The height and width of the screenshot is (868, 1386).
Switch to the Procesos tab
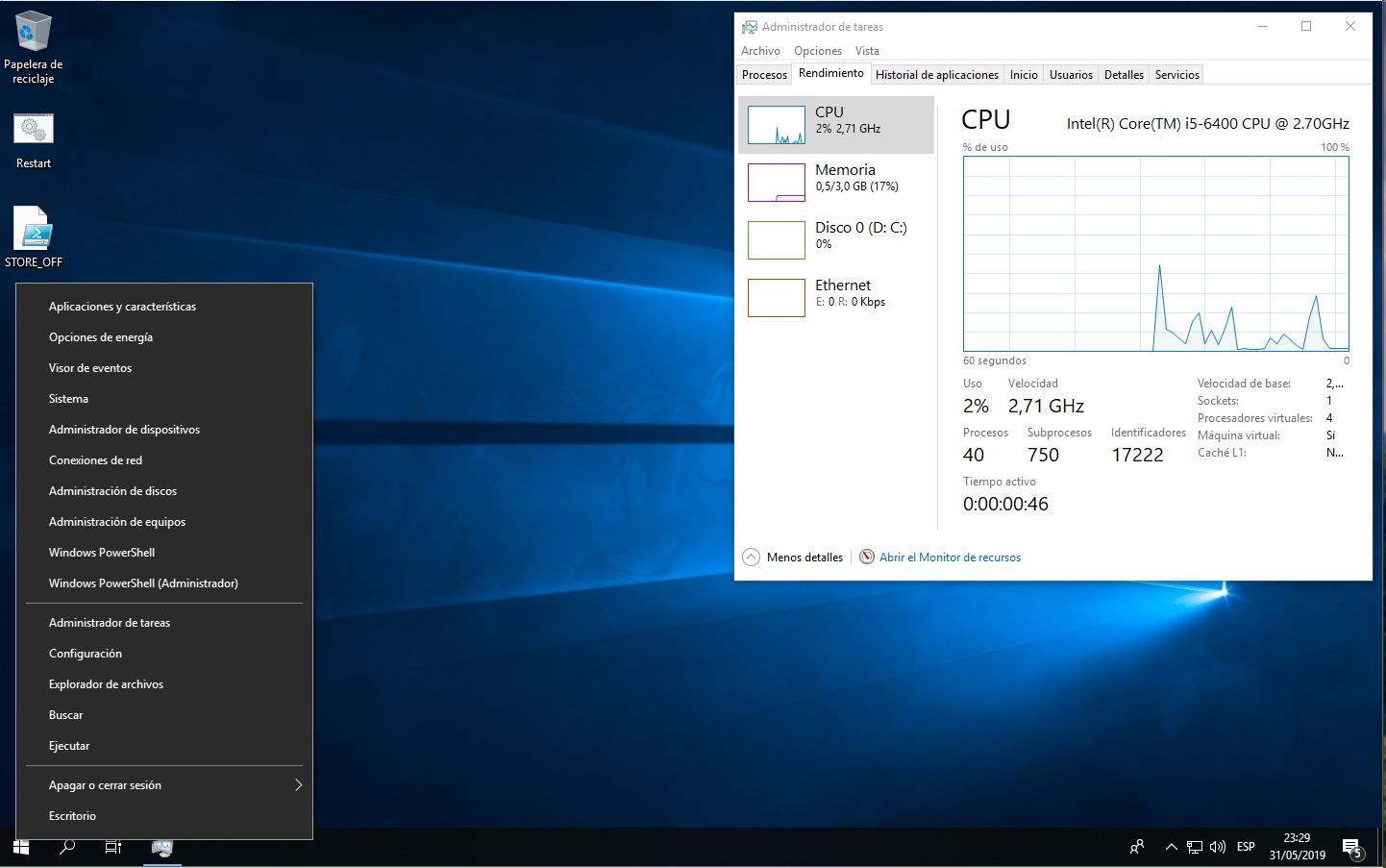(764, 75)
